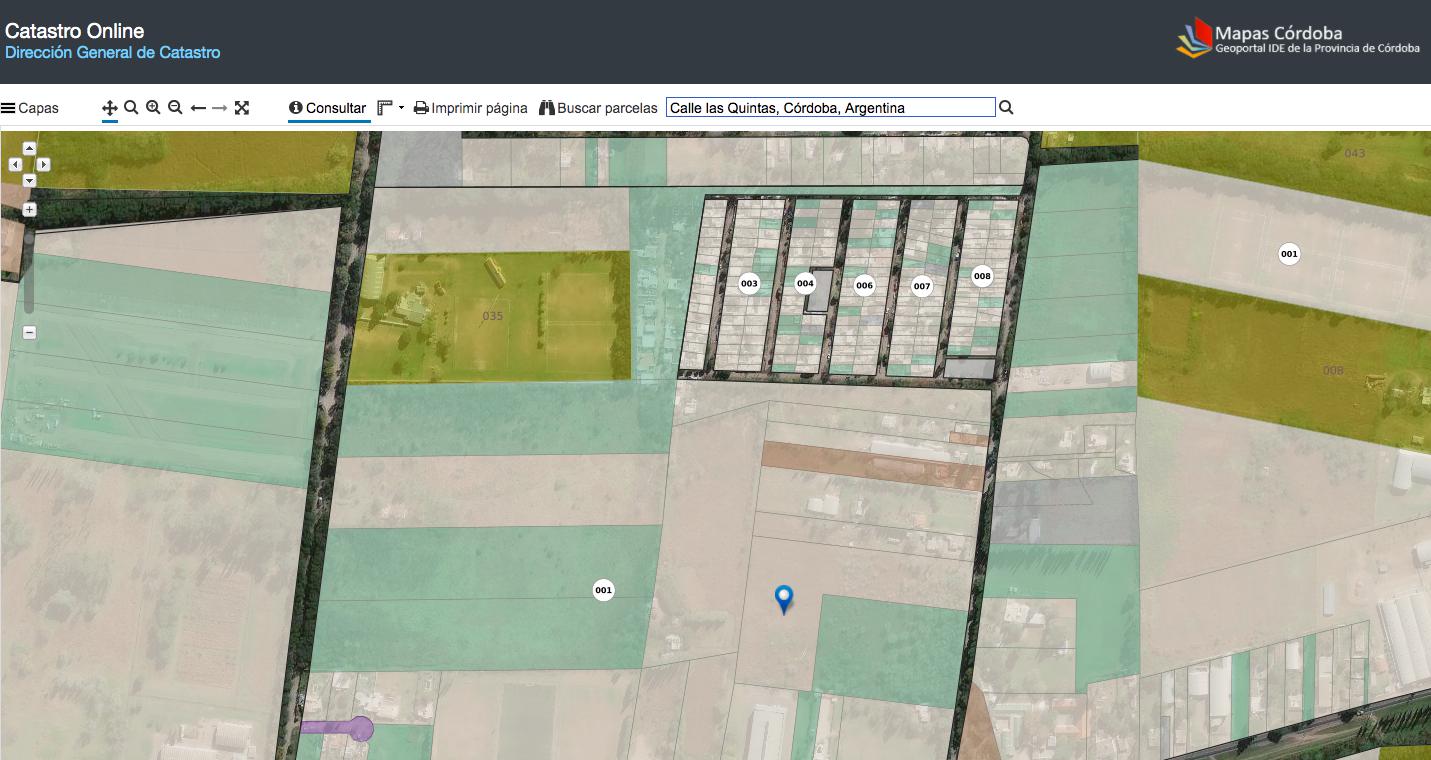Select the magnifier zoom-to-area tool
Screen dimensions: 1431x760
tap(131, 107)
